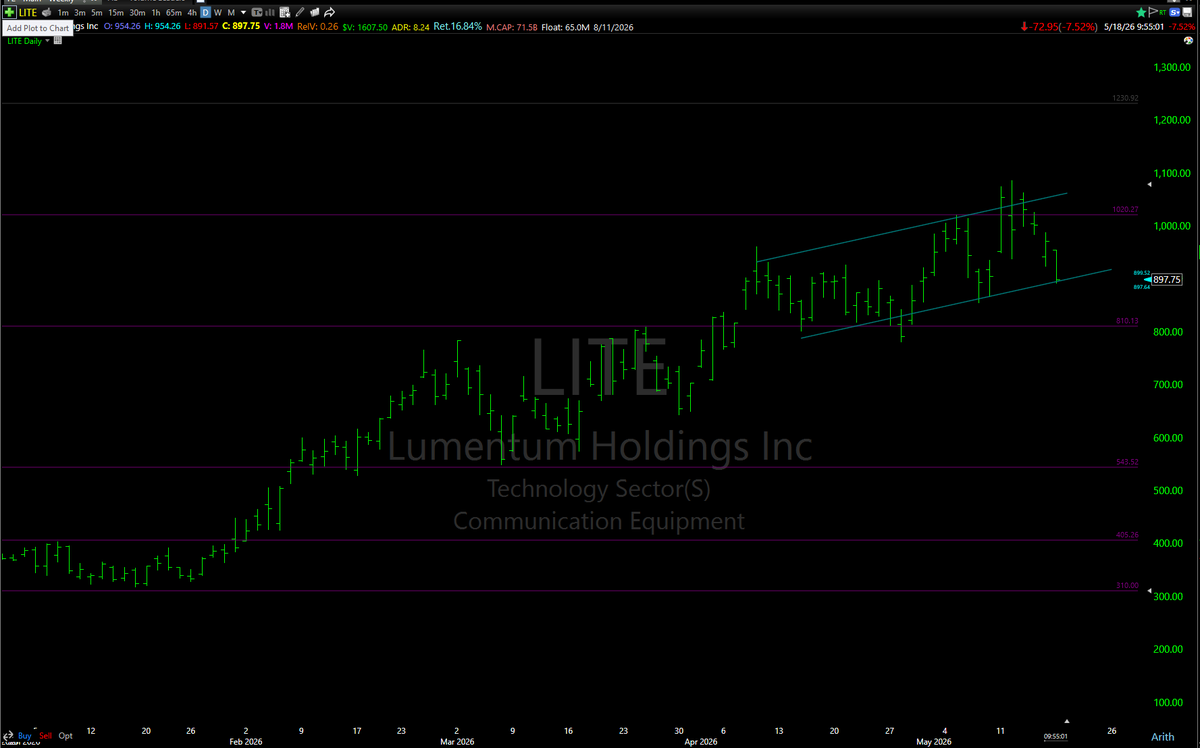Screen dimensions: 1200x748
Task: Click the save chart disk icon
Action: (x=1187, y=13)
